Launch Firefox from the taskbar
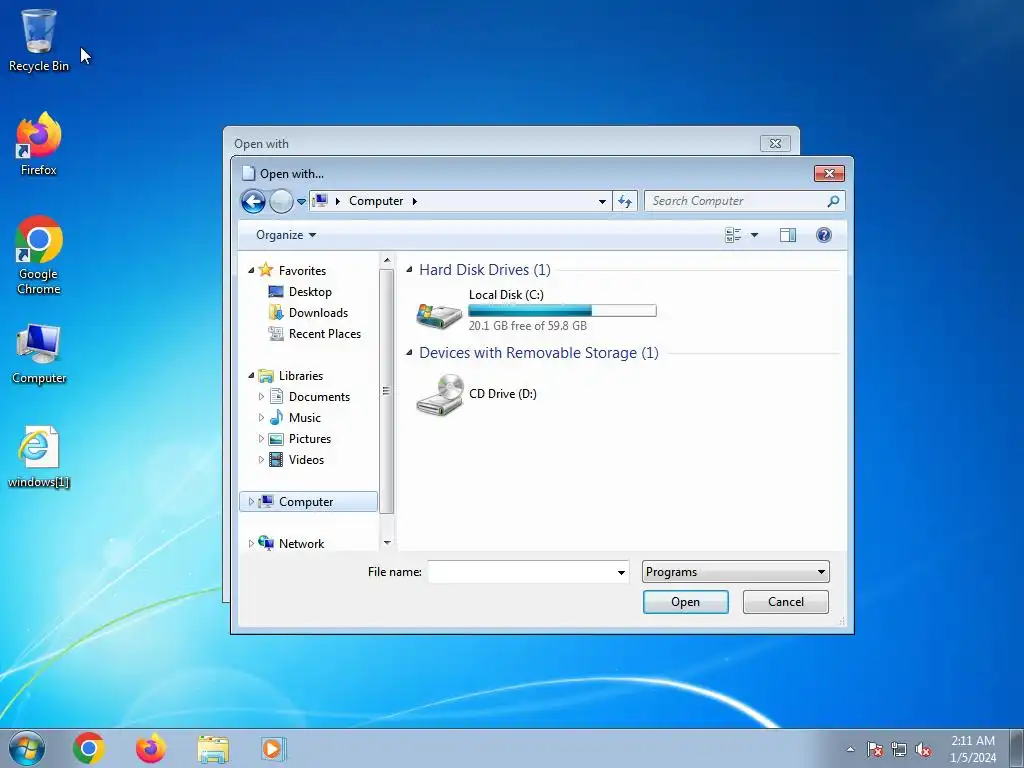This screenshot has width=1024, height=768. (151, 748)
